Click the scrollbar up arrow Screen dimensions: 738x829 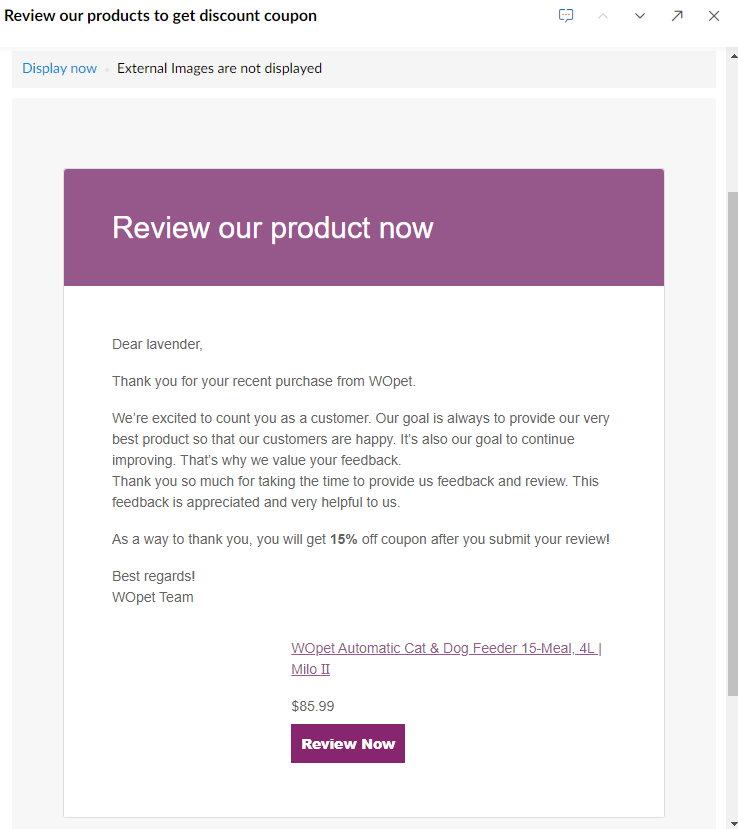(733, 56)
